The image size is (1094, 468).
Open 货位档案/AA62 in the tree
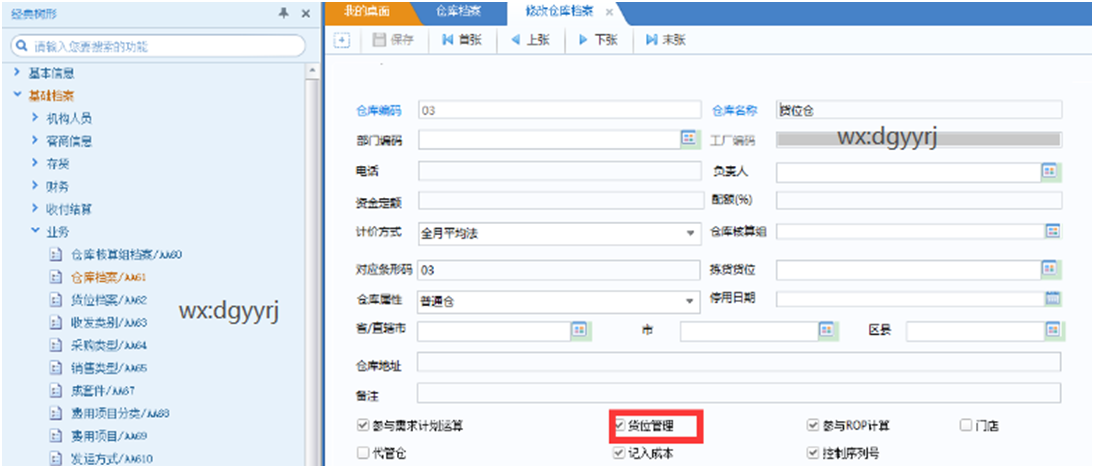[x=108, y=300]
